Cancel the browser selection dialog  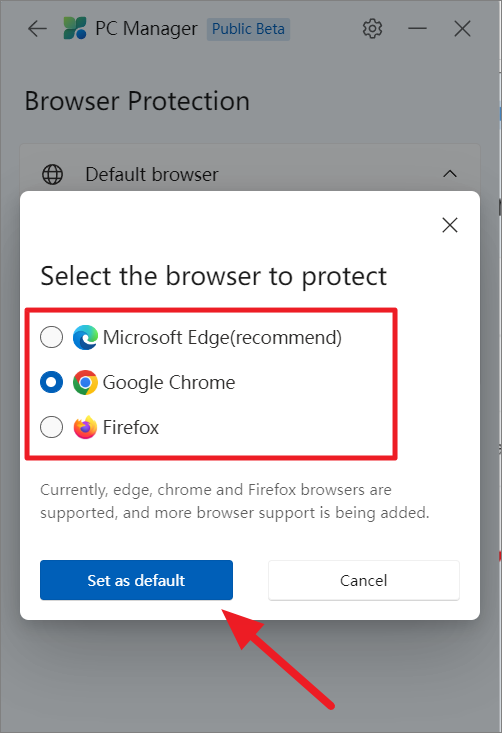364,580
